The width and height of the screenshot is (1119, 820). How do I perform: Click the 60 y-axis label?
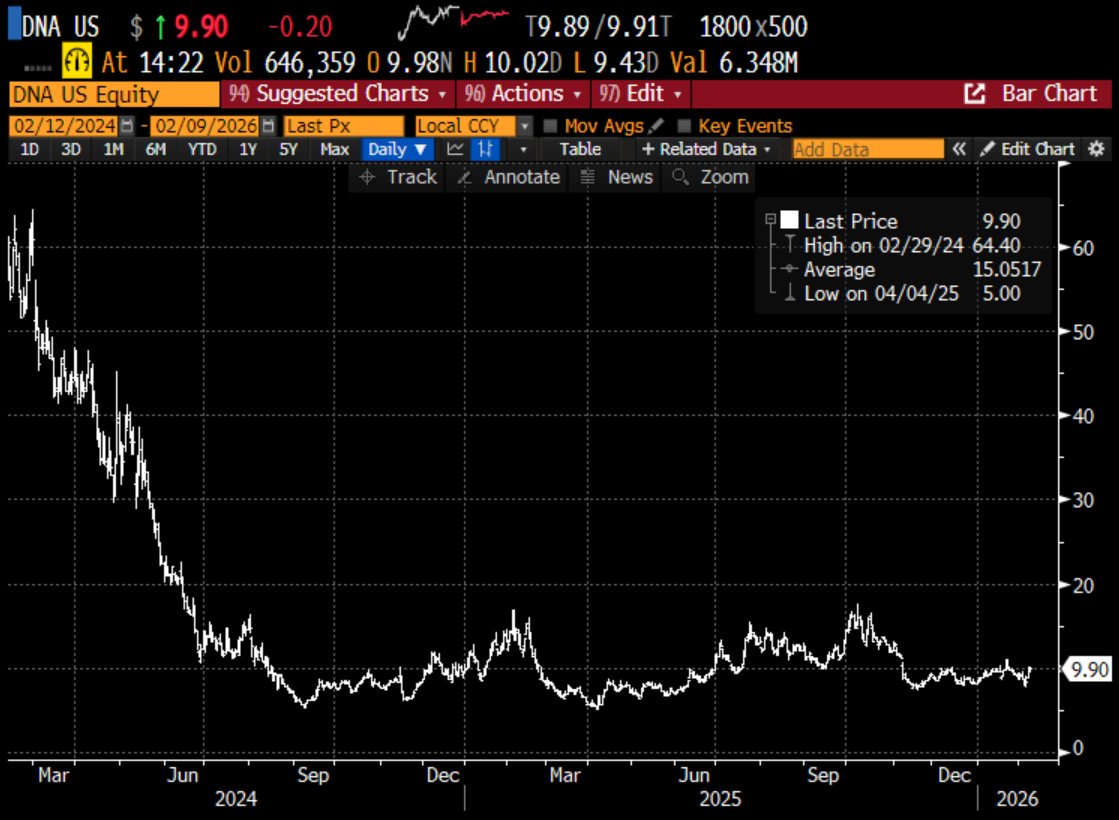pyautogui.click(x=1083, y=248)
